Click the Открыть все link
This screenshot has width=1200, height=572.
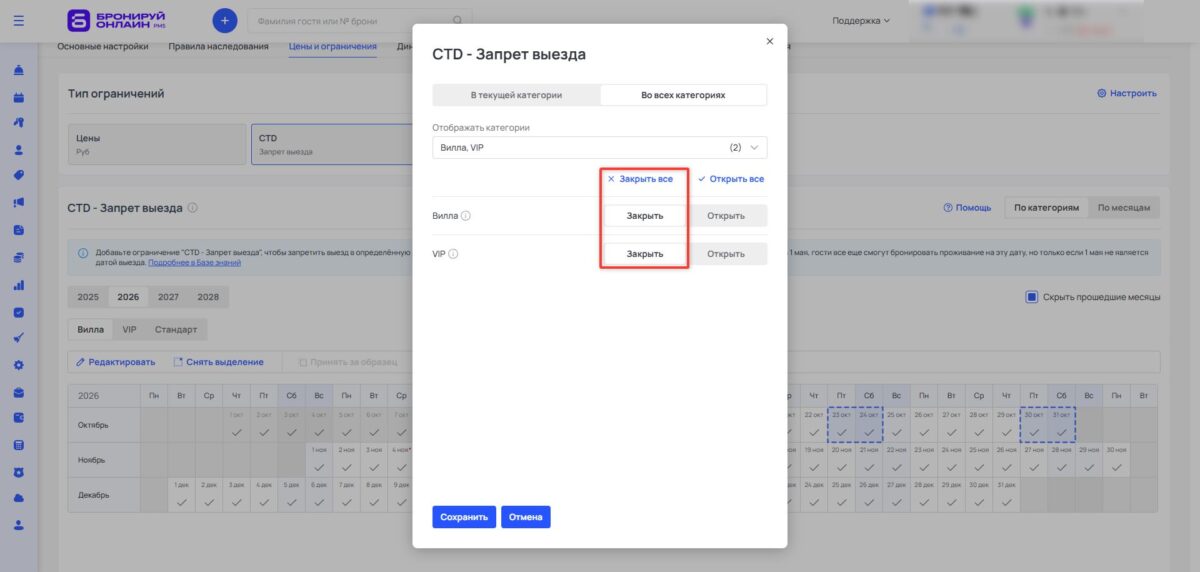click(x=731, y=179)
